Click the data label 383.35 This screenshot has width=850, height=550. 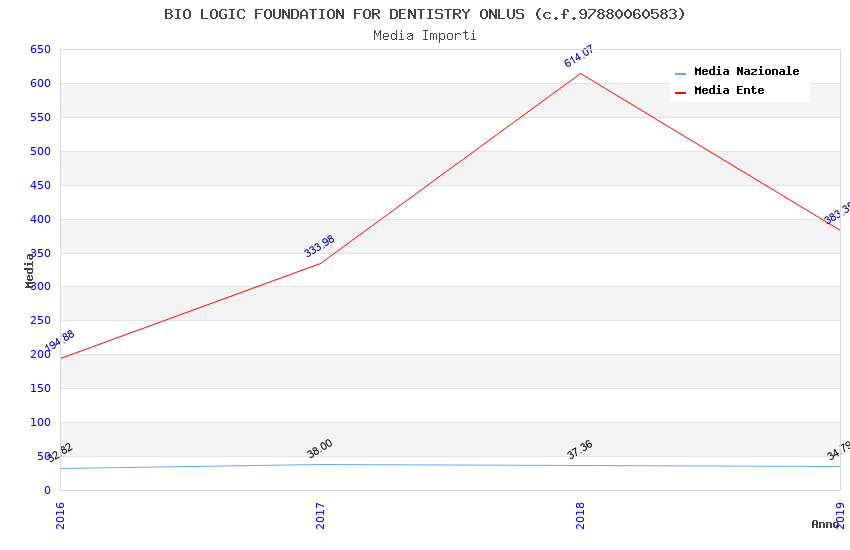coord(837,213)
